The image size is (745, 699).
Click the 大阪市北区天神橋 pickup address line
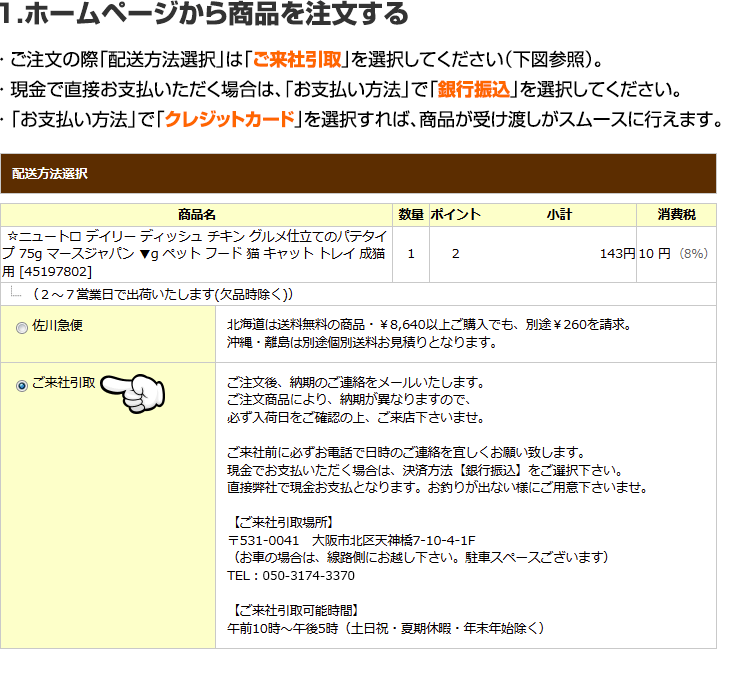[352, 540]
